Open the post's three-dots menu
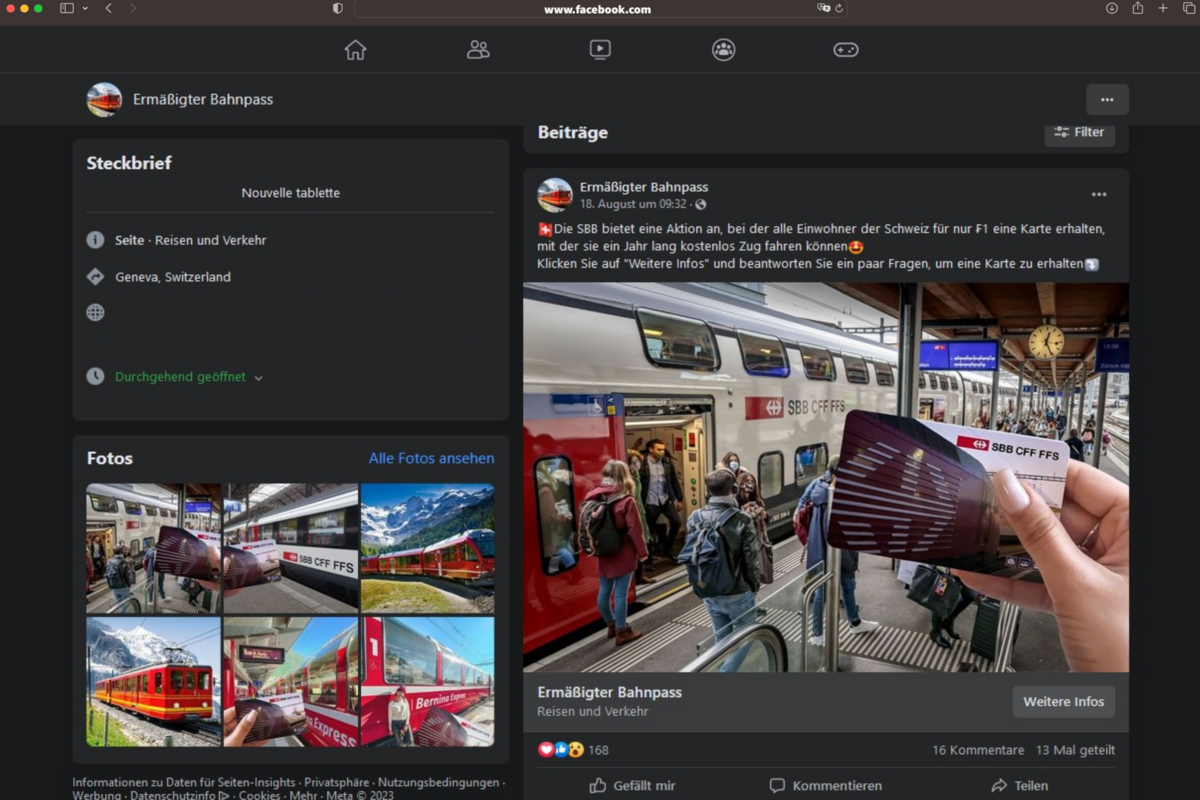Image resolution: width=1200 pixels, height=800 pixels. (x=1099, y=195)
